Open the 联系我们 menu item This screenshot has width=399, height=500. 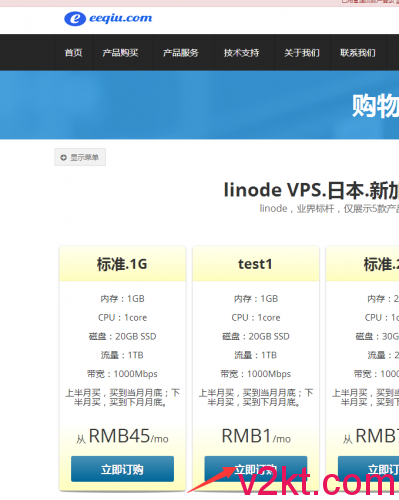(x=358, y=53)
